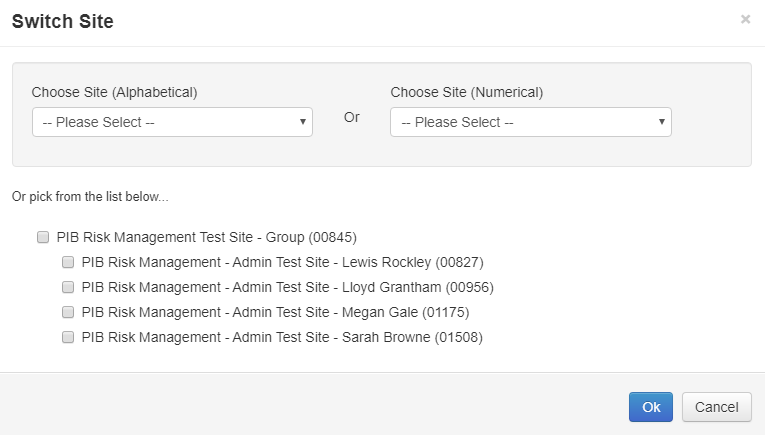Close the Switch Site dialog
This screenshot has height=435, width=765.
click(745, 19)
